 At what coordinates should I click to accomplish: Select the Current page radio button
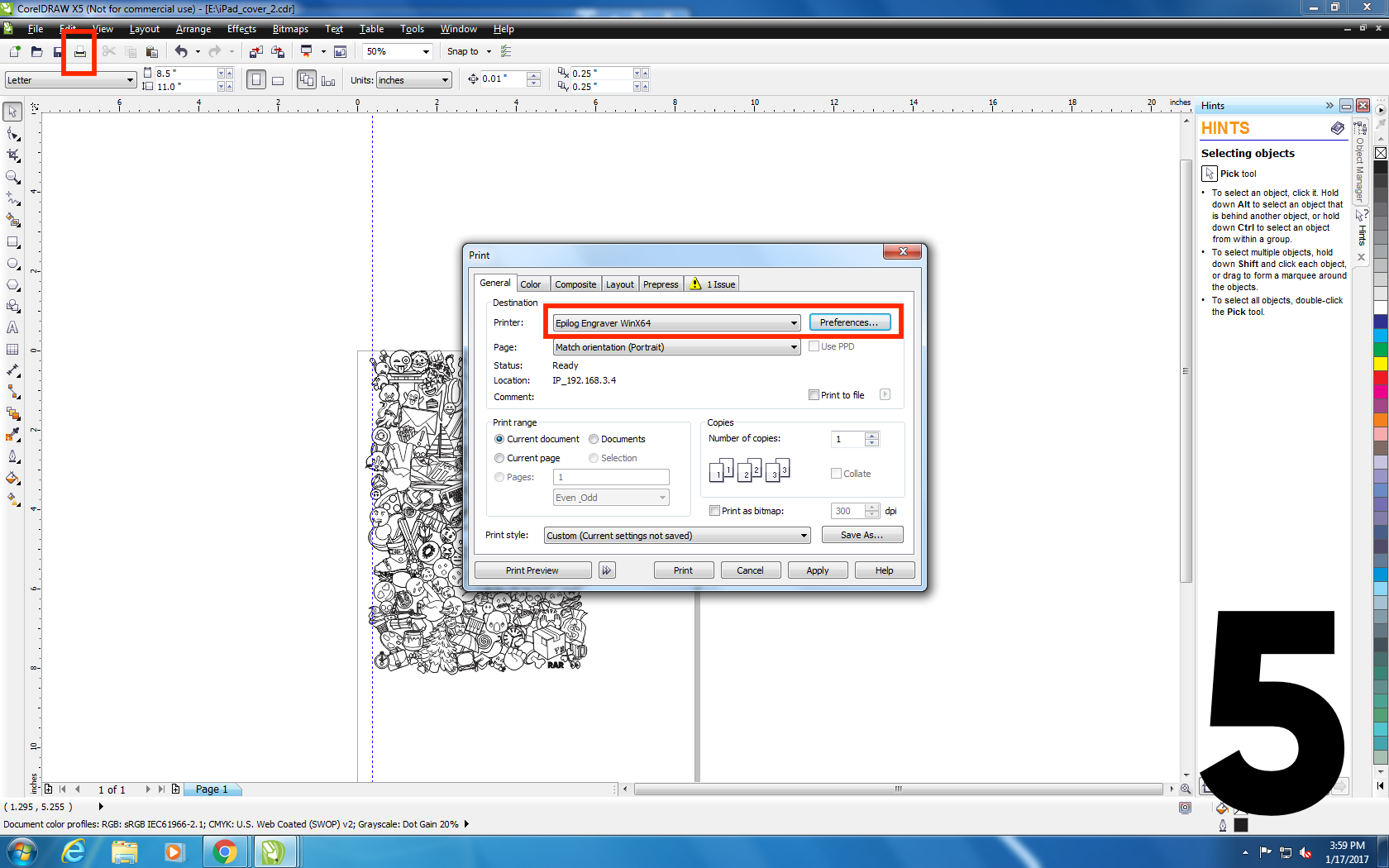(499, 457)
